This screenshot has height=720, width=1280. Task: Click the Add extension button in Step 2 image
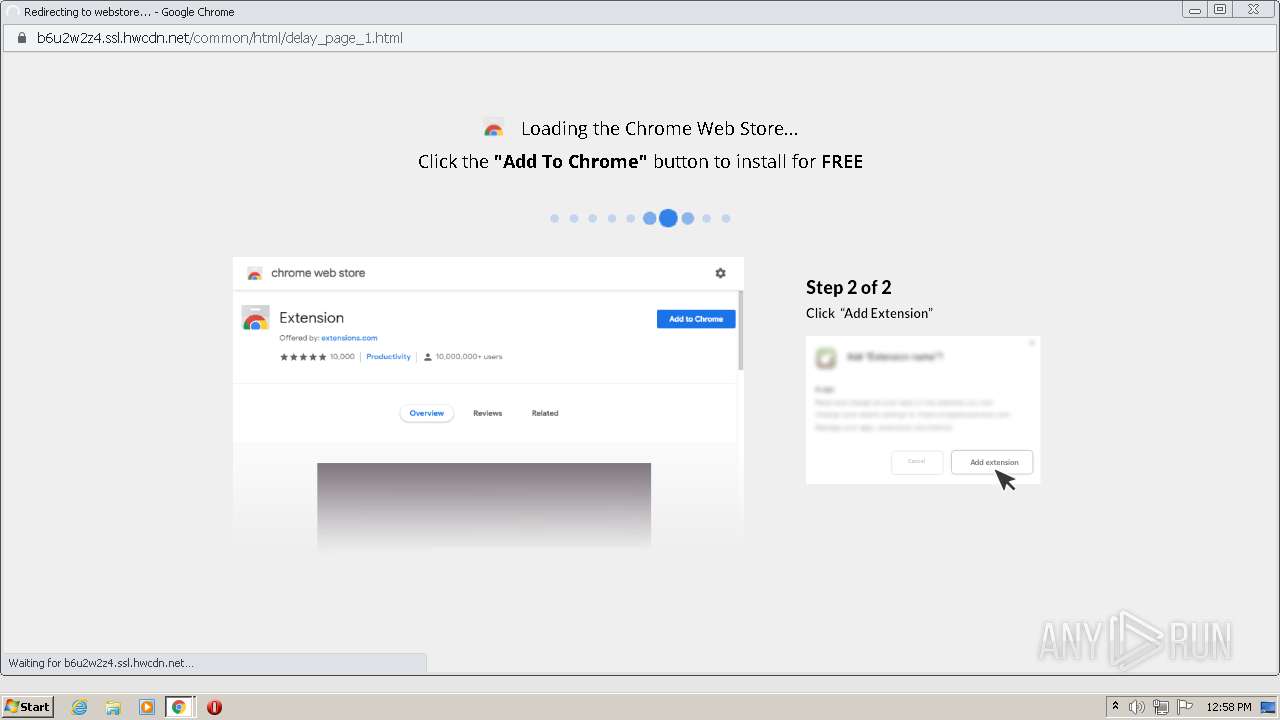coord(992,462)
